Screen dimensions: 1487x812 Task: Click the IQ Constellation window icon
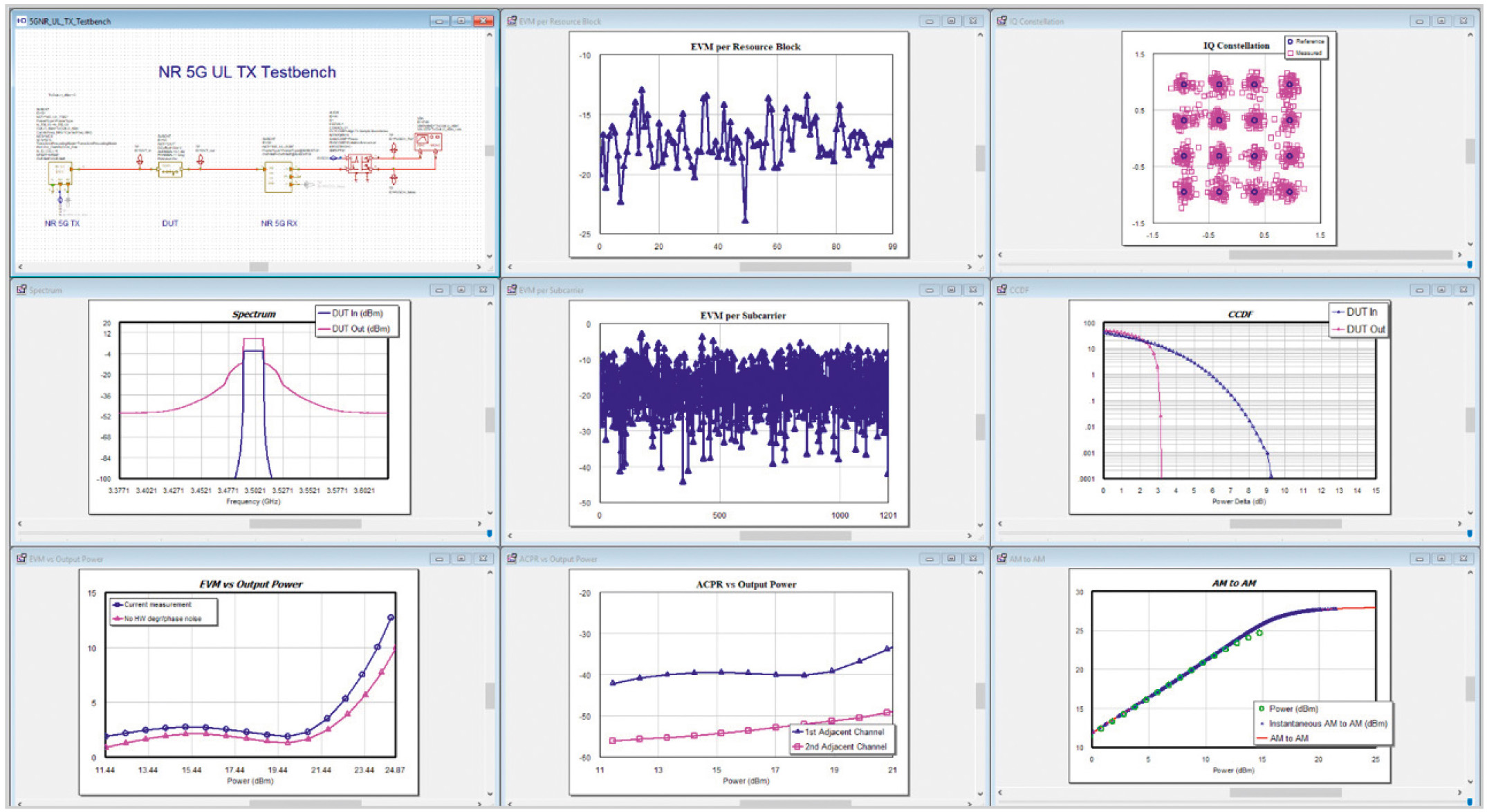(x=1001, y=21)
